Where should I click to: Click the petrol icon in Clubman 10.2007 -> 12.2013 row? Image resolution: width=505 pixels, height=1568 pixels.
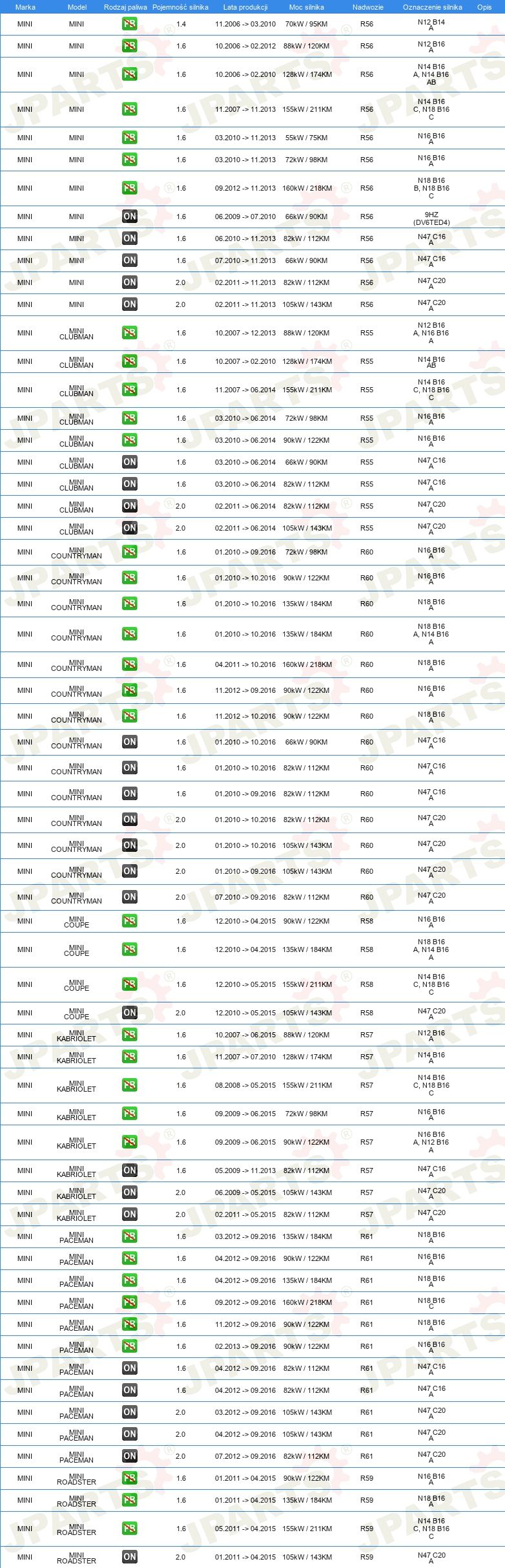pyautogui.click(x=129, y=333)
